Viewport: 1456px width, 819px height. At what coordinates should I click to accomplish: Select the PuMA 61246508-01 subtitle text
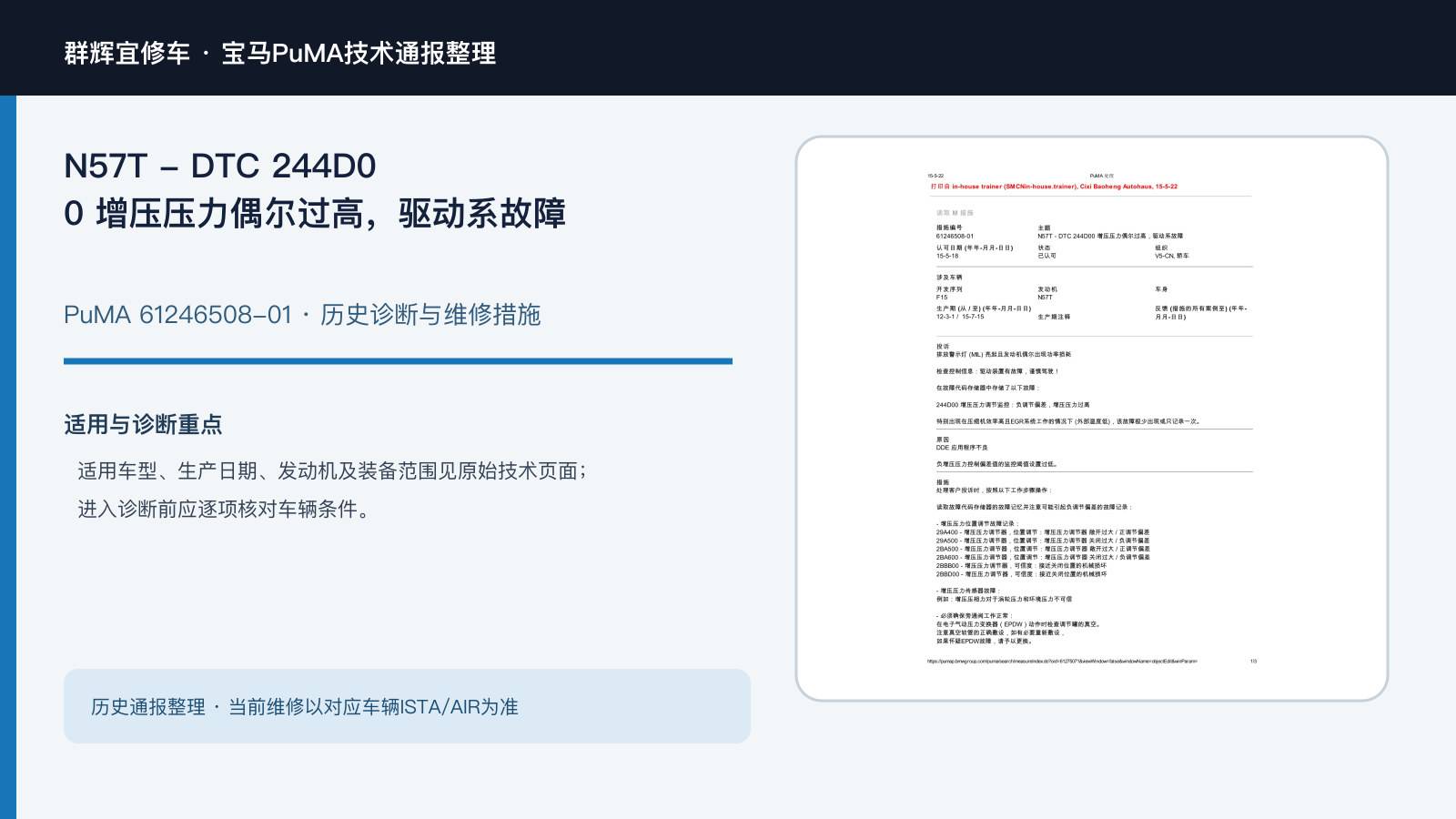(x=302, y=315)
